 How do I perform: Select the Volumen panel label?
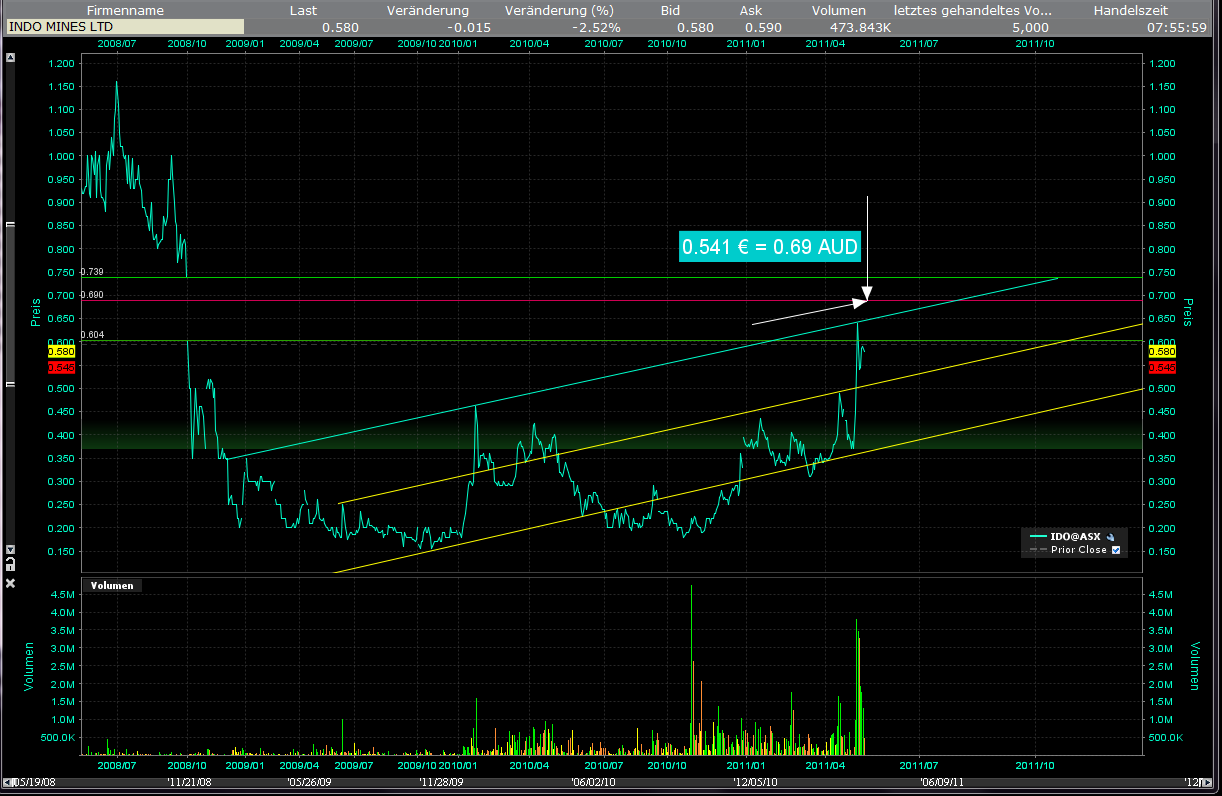(x=111, y=585)
